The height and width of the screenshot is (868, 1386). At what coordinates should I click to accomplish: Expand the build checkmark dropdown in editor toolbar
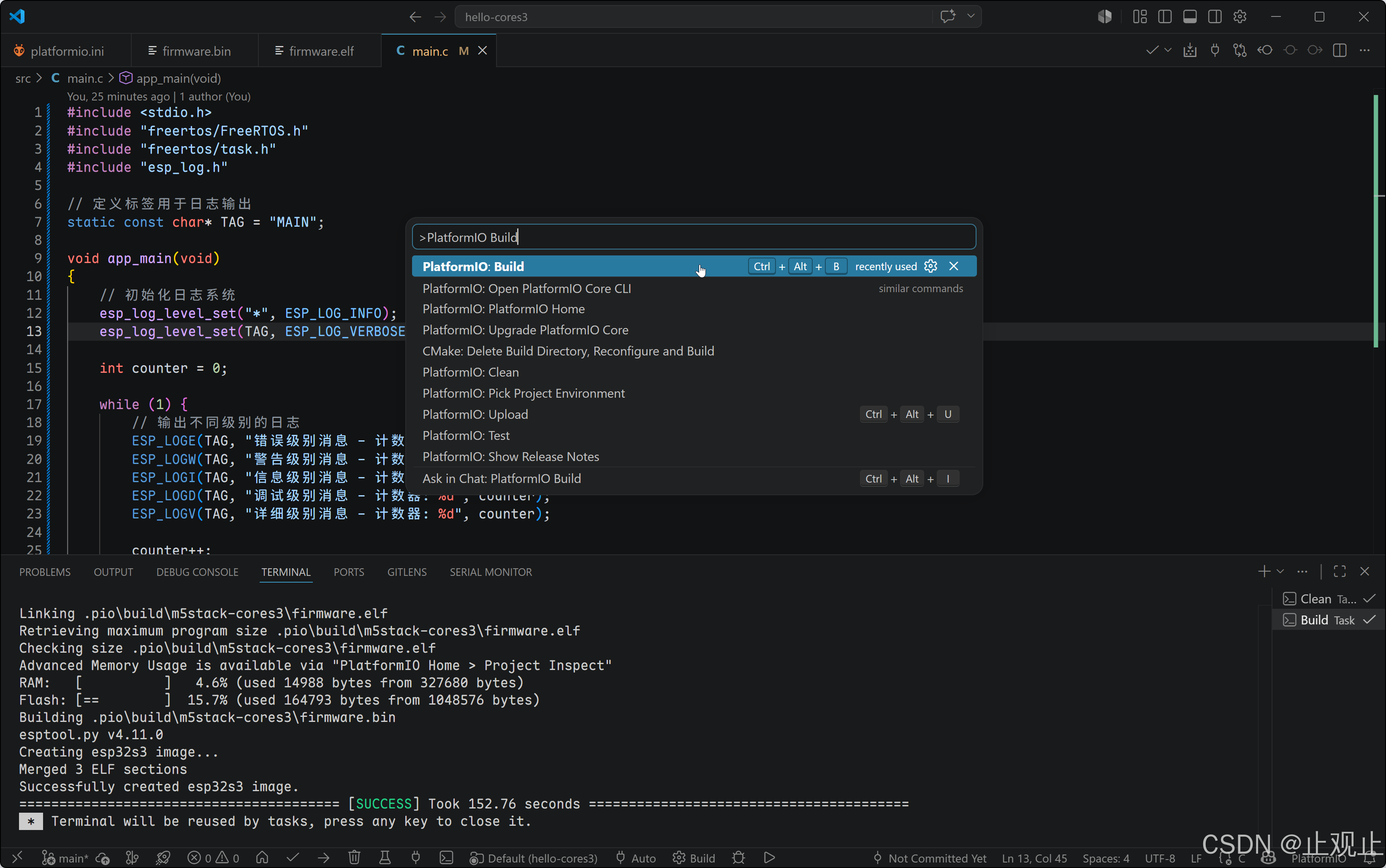(1168, 51)
